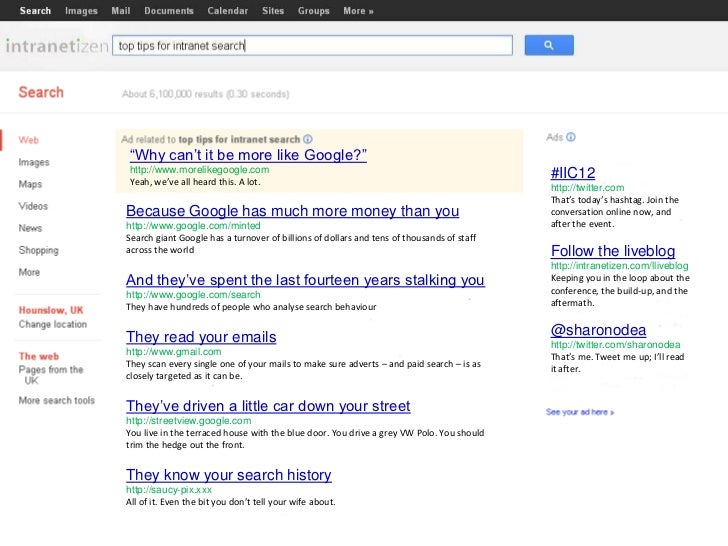
Task: Select the Shopping filter in sidebar
Action: click(39, 250)
